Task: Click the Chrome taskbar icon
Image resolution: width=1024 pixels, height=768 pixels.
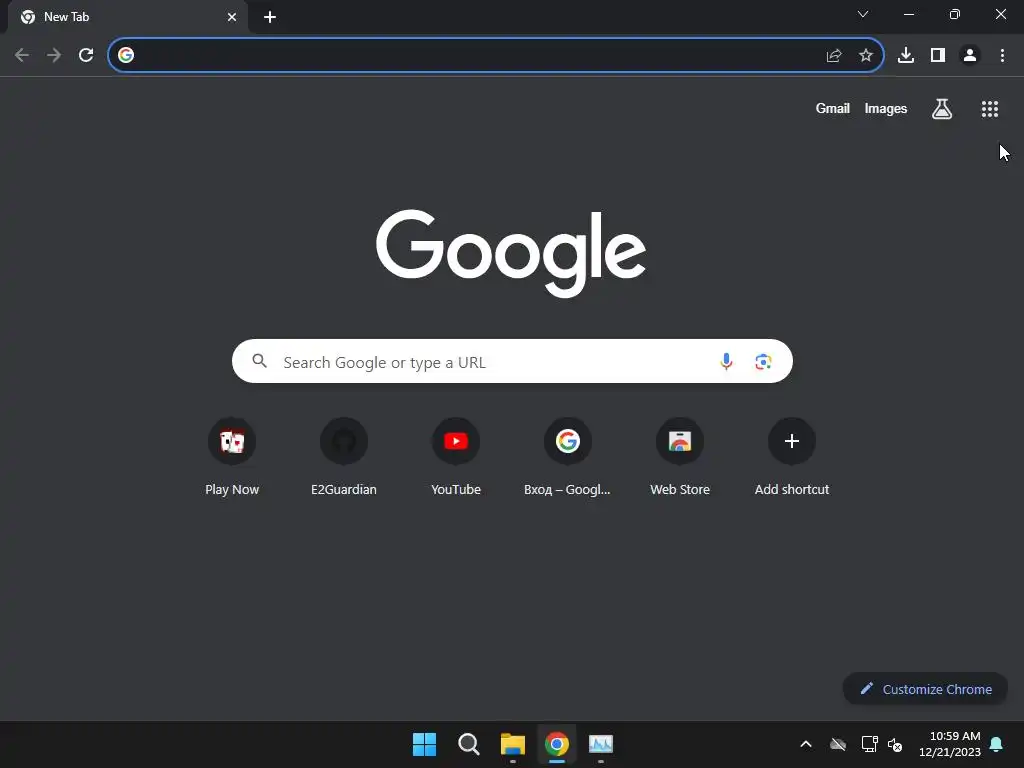Action: 557,744
